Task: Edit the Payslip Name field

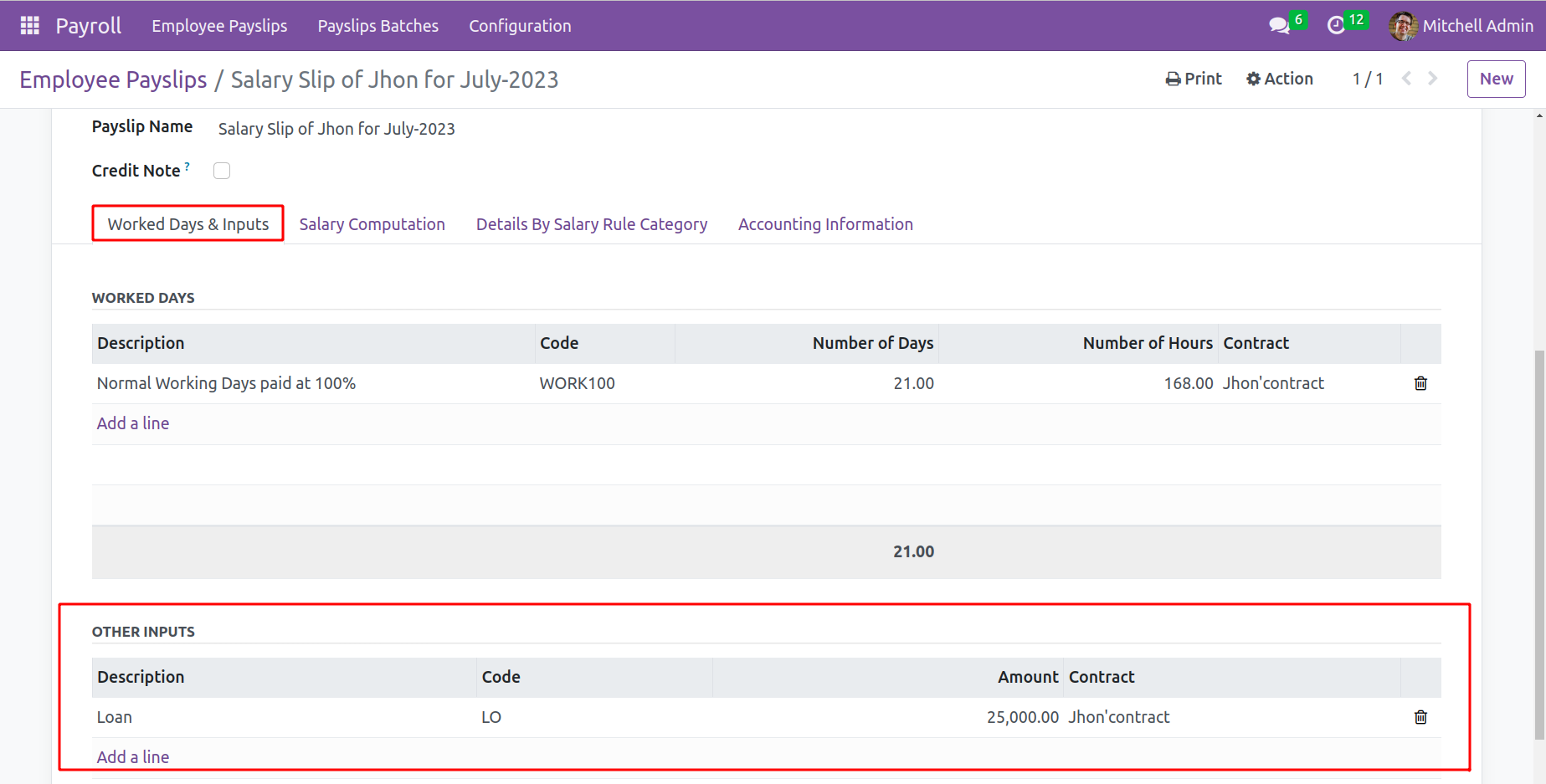Action: (336, 129)
